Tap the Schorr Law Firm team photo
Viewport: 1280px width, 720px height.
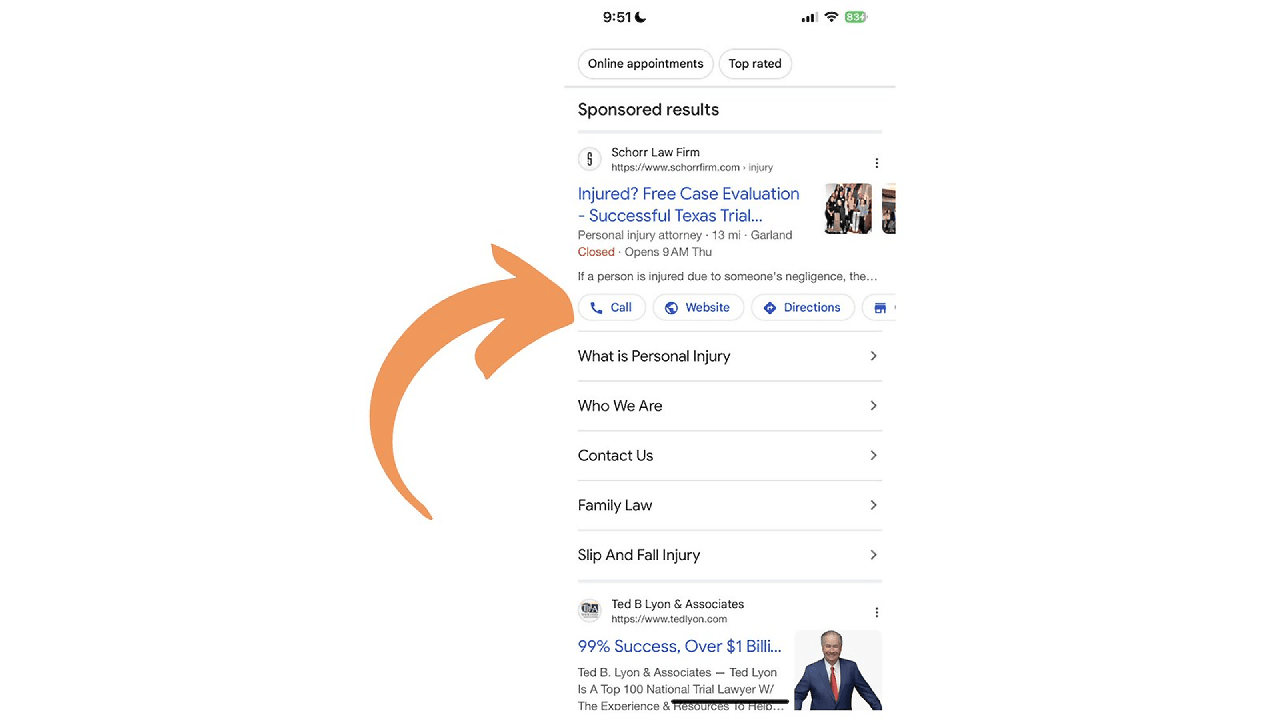(x=848, y=208)
